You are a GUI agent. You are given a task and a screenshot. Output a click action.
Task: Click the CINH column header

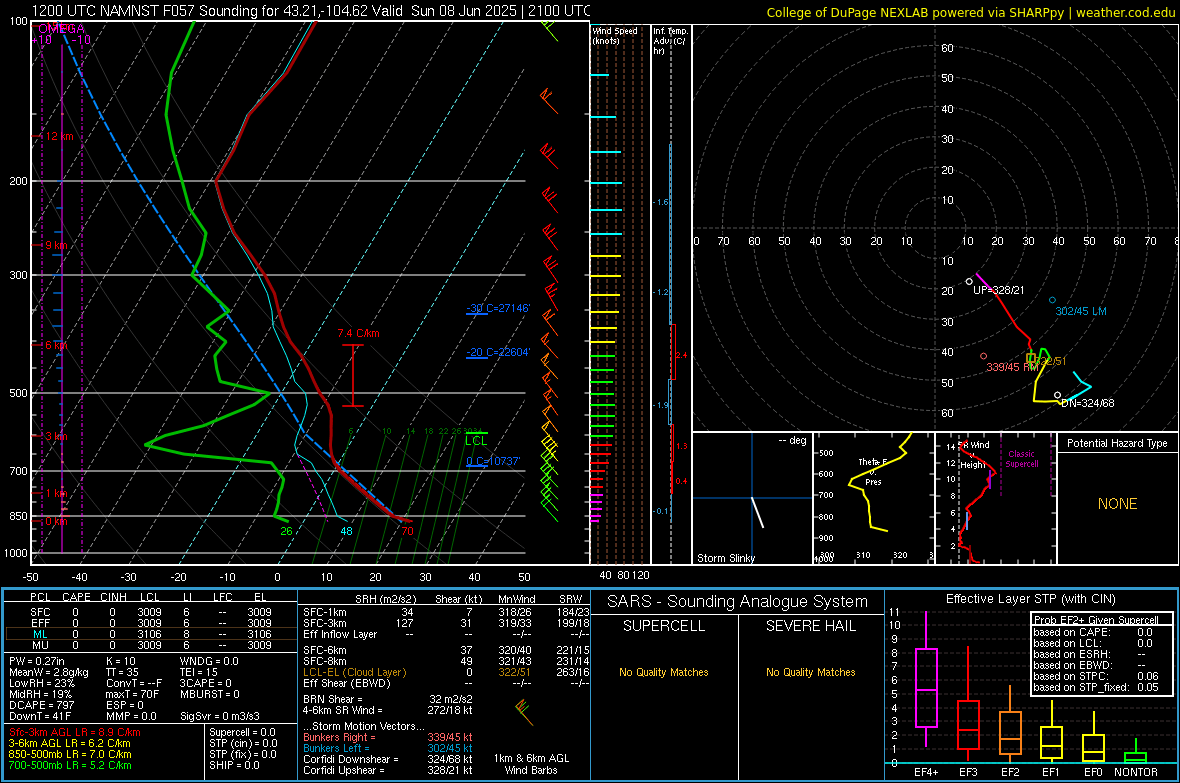click(114, 597)
